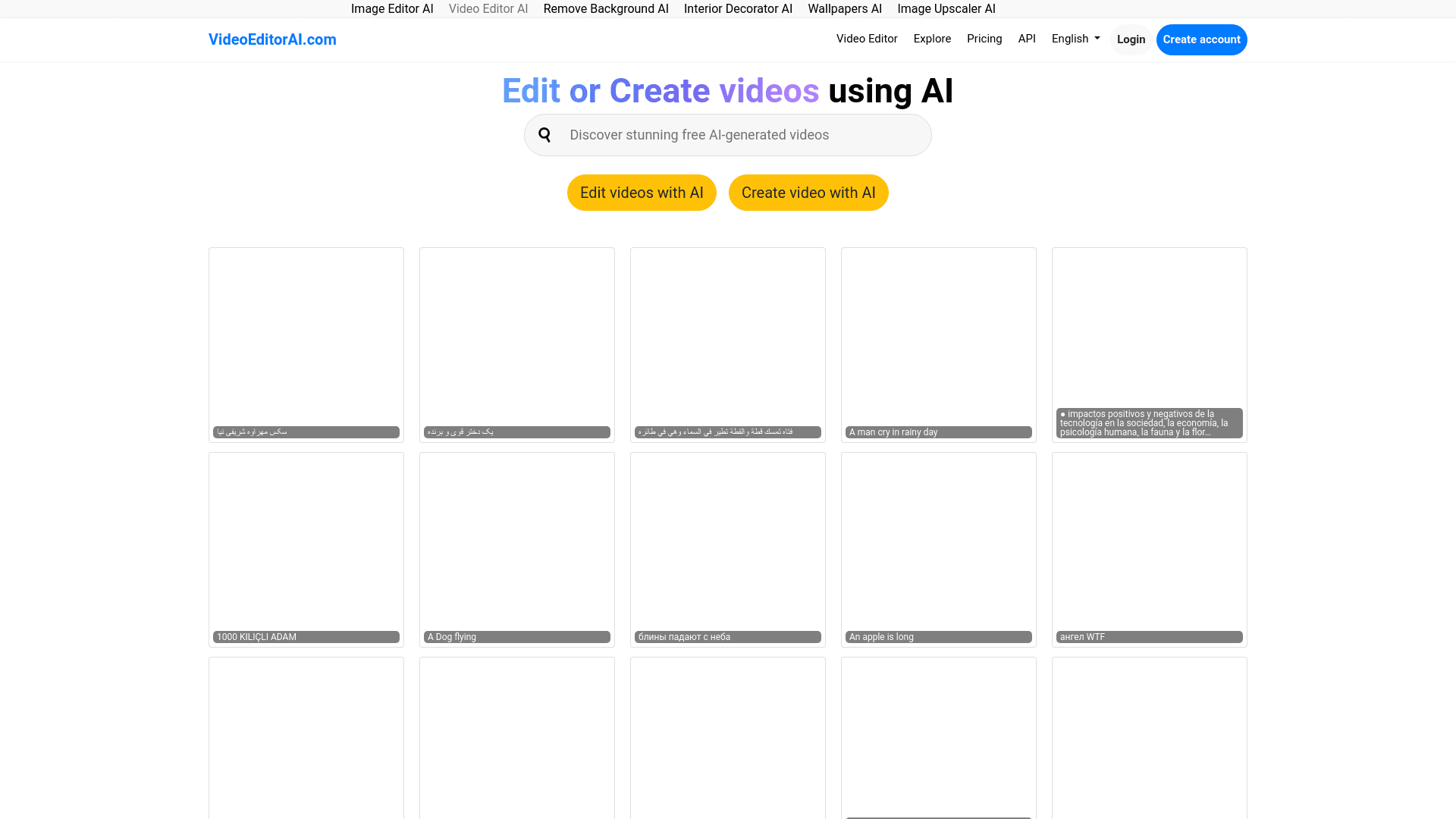Screen dimensions: 1456x819
Task: Visit Image Upscaler AI
Action: (x=946, y=8)
